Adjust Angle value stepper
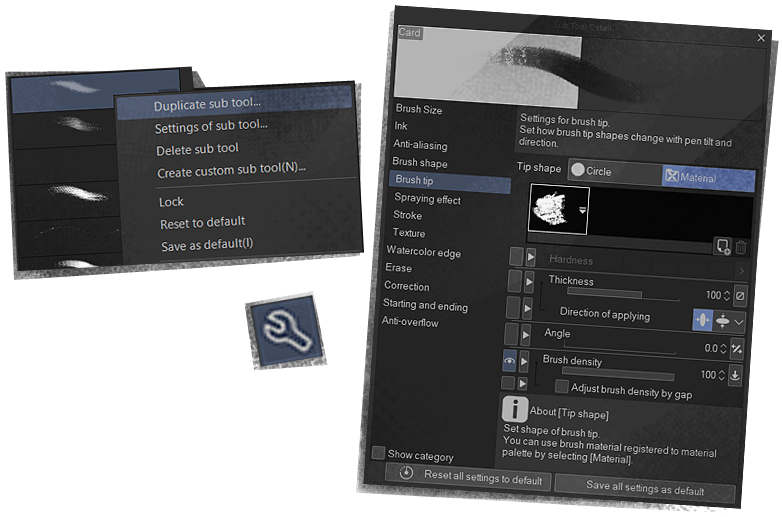Screen dimensions: 782x517 [723, 348]
